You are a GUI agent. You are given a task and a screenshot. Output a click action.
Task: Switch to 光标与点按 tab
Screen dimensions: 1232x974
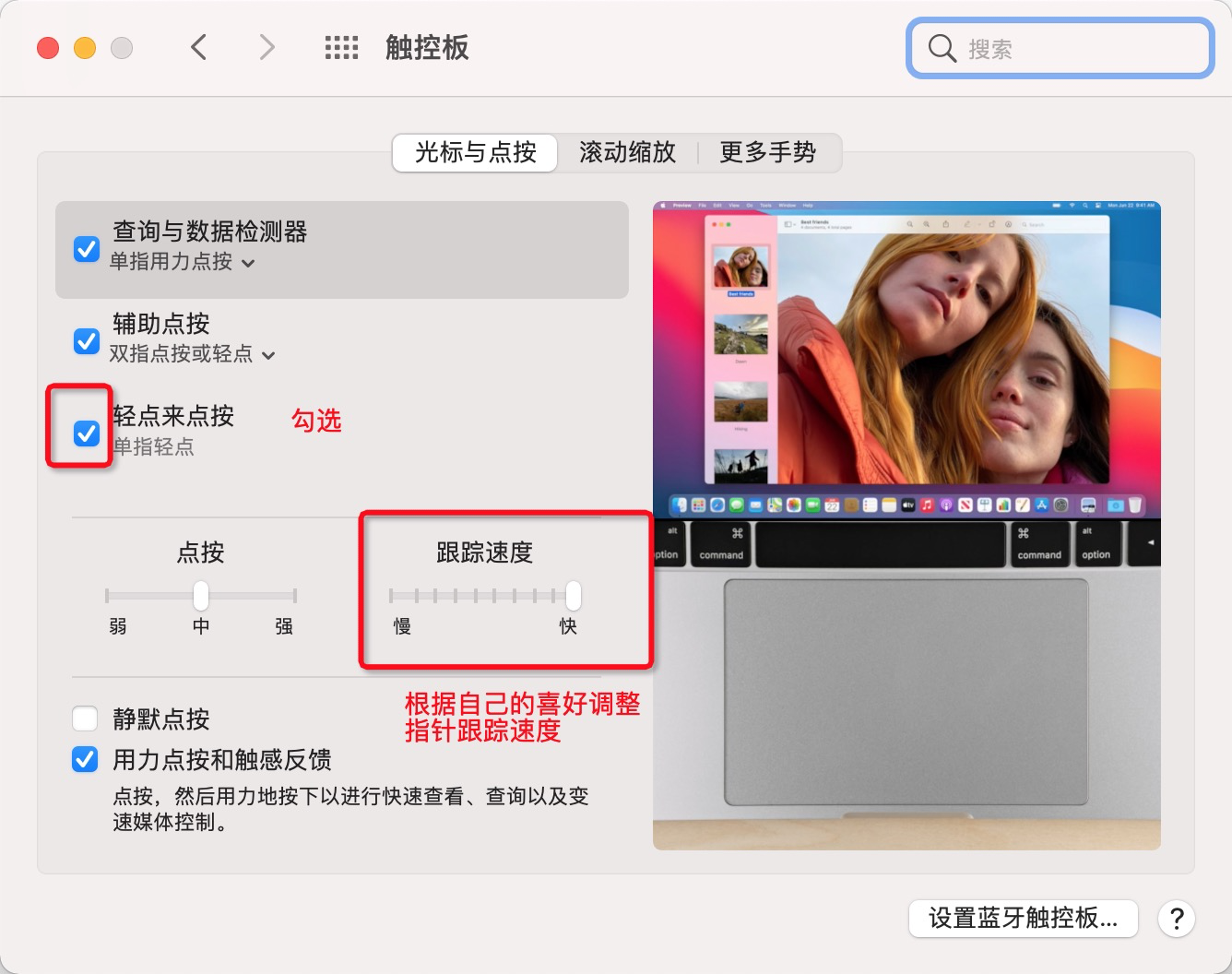click(475, 152)
